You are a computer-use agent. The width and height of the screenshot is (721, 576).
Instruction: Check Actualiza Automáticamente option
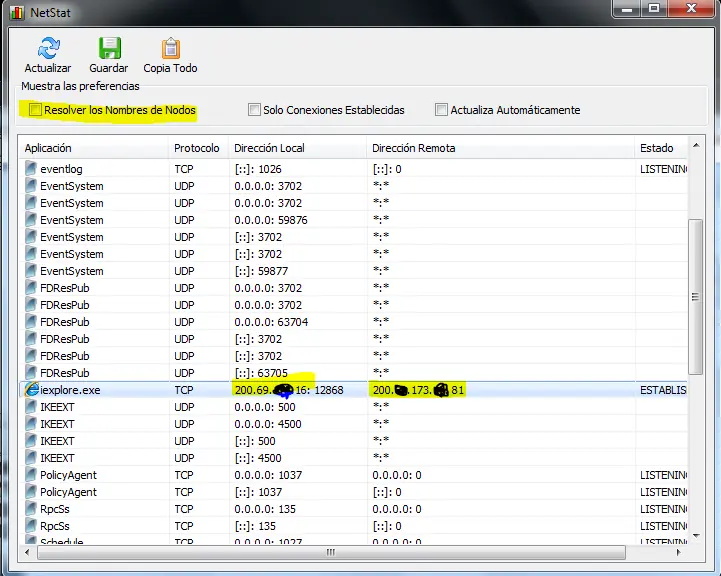[x=441, y=109]
